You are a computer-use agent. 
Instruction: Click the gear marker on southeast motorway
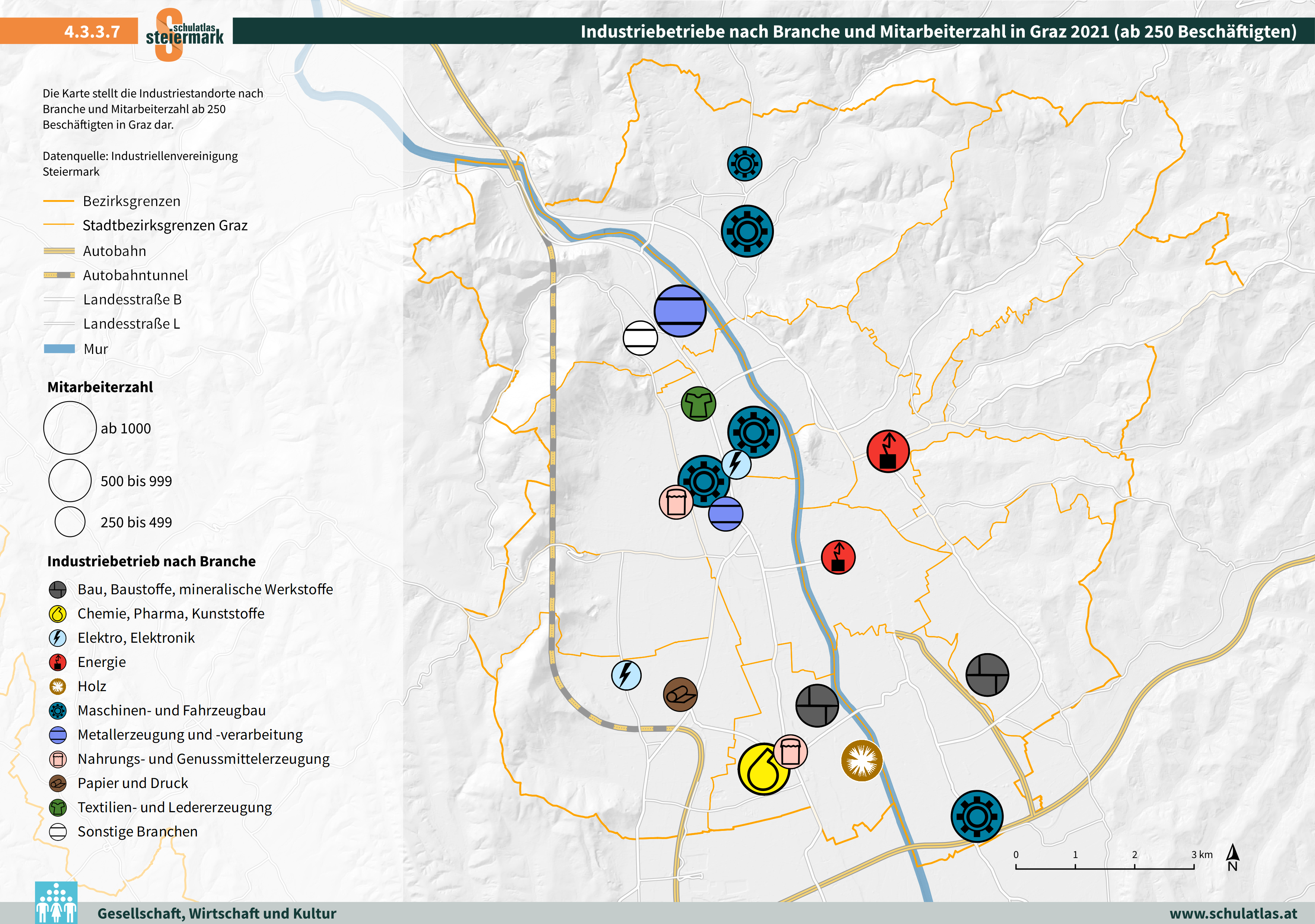[x=977, y=816]
